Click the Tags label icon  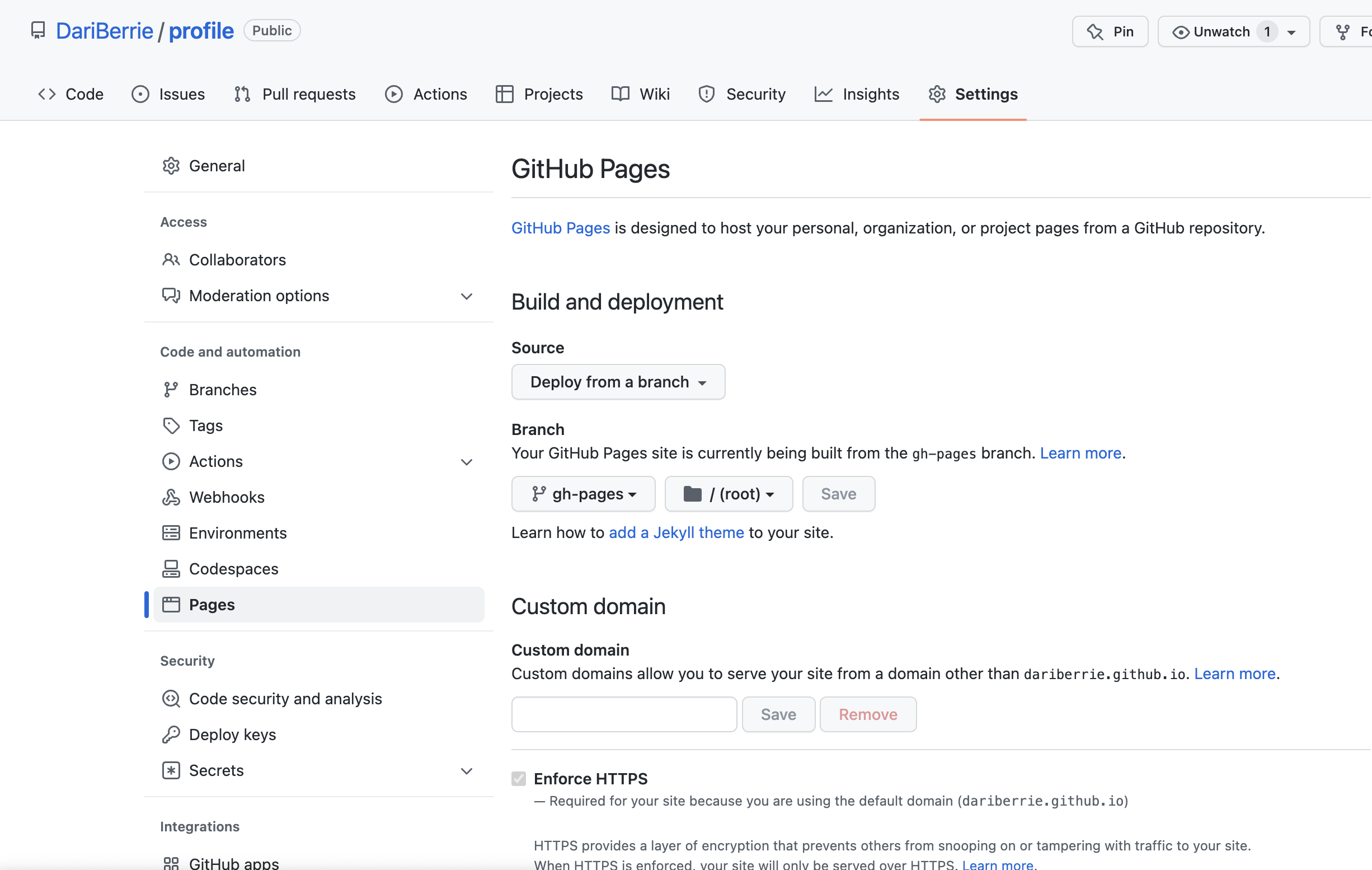tap(171, 425)
